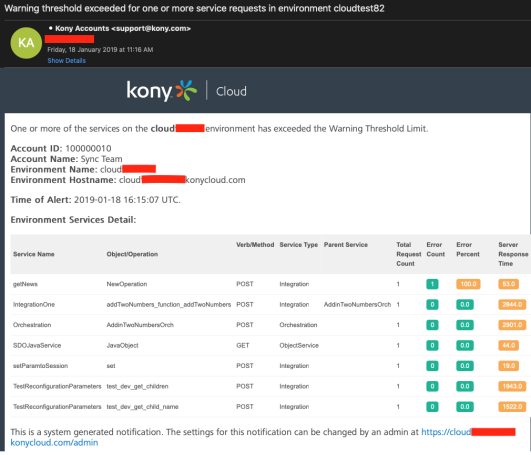Click sender name Kony Accounts
Viewport: 531px width, 455px height.
pyautogui.click(x=82, y=28)
